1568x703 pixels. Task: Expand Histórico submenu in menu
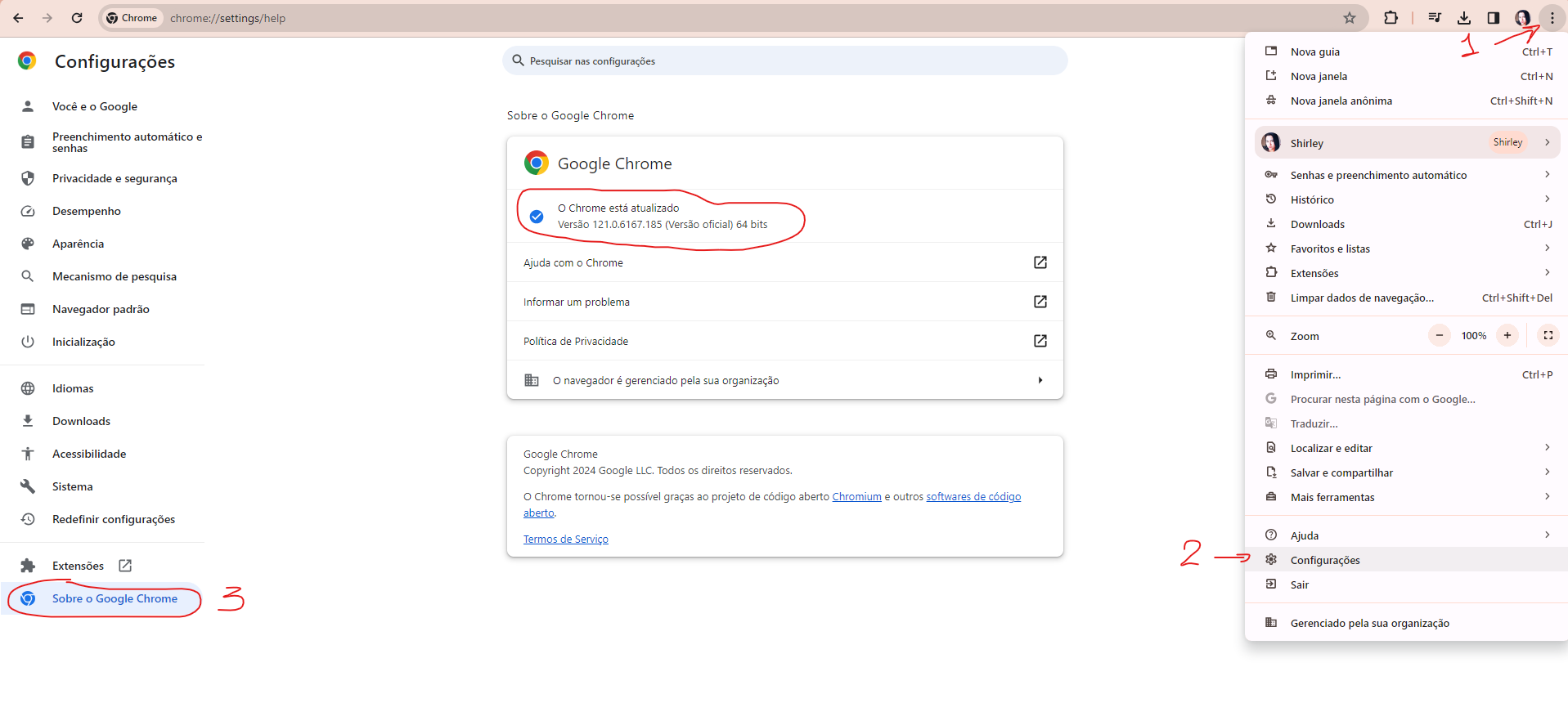click(1406, 199)
